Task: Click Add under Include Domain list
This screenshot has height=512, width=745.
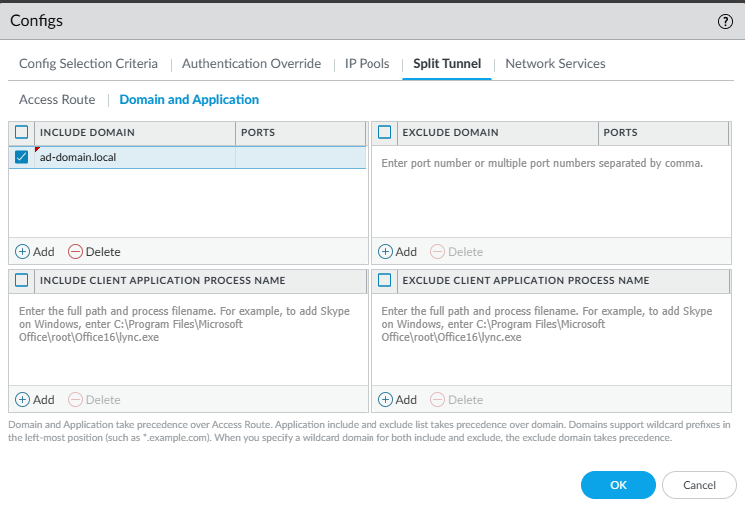Action: click(x=35, y=252)
